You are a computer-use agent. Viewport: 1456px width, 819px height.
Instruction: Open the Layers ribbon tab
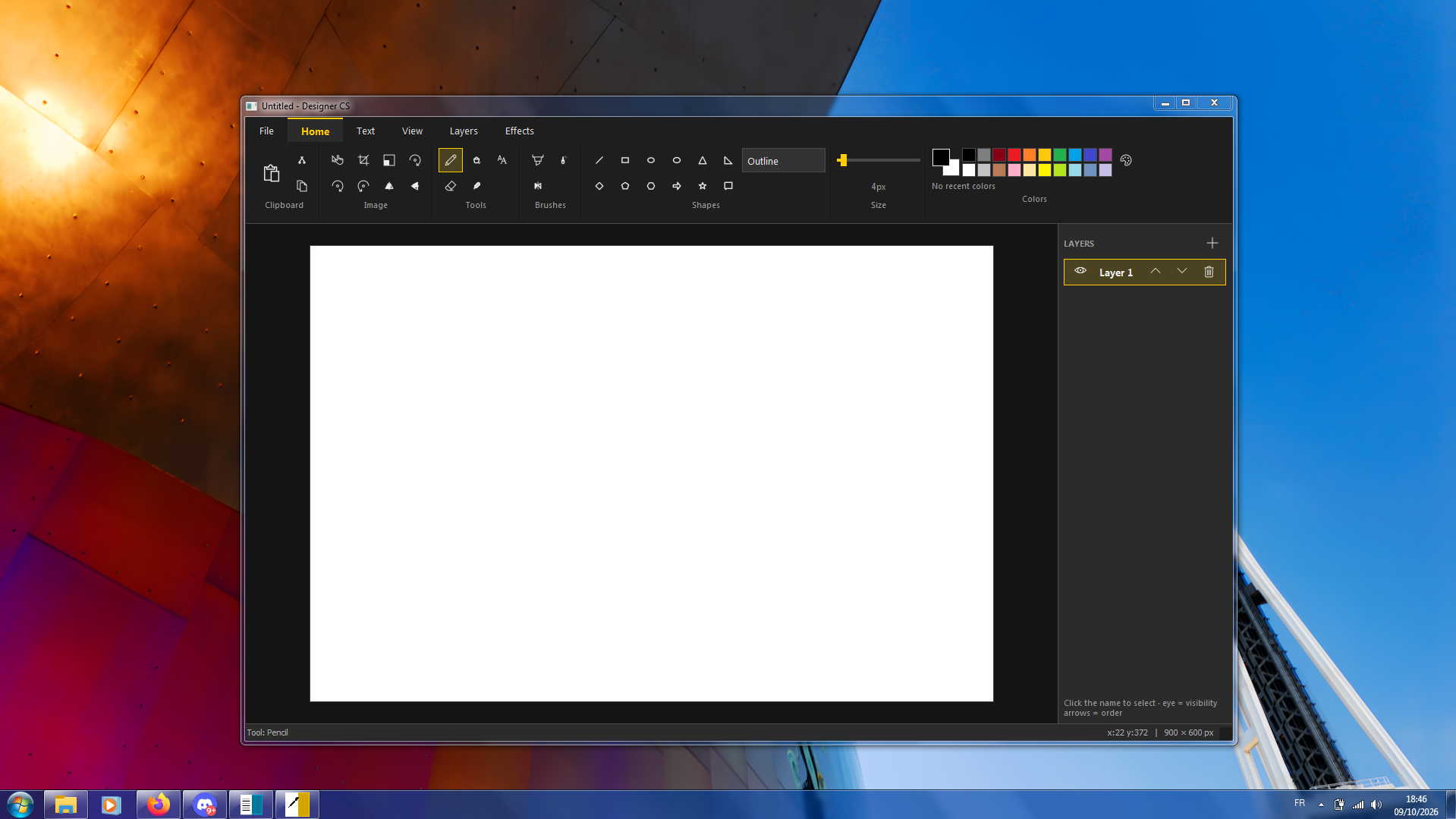point(464,131)
